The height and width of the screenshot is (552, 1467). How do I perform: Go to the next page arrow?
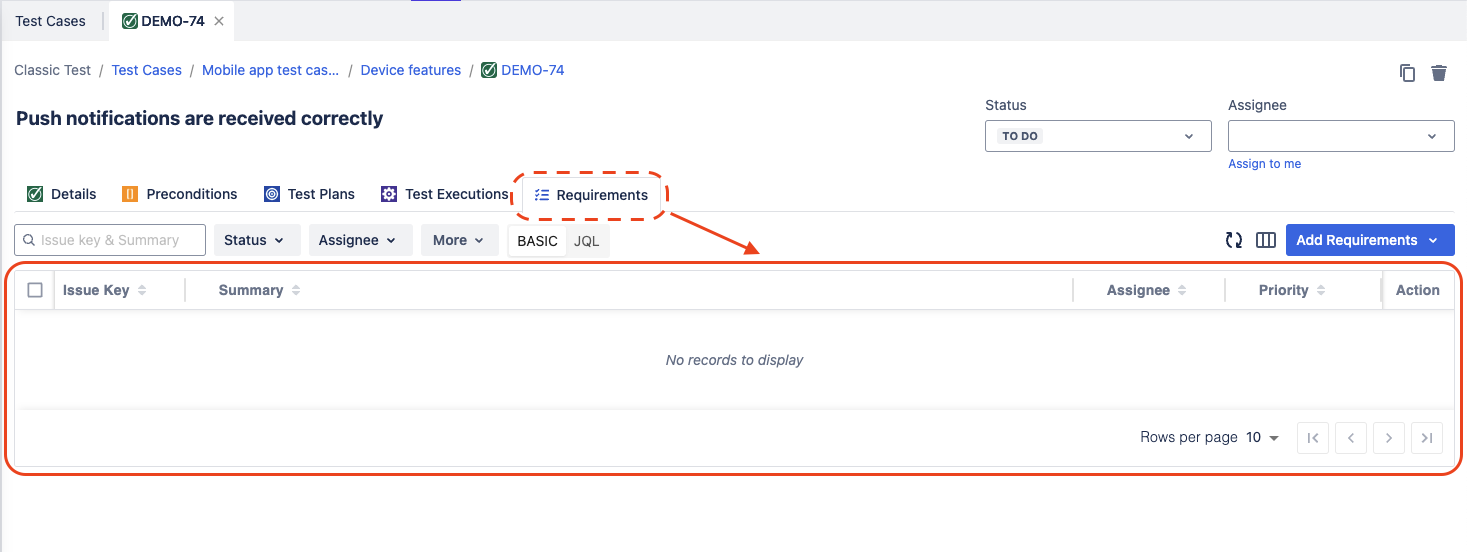tap(1389, 438)
